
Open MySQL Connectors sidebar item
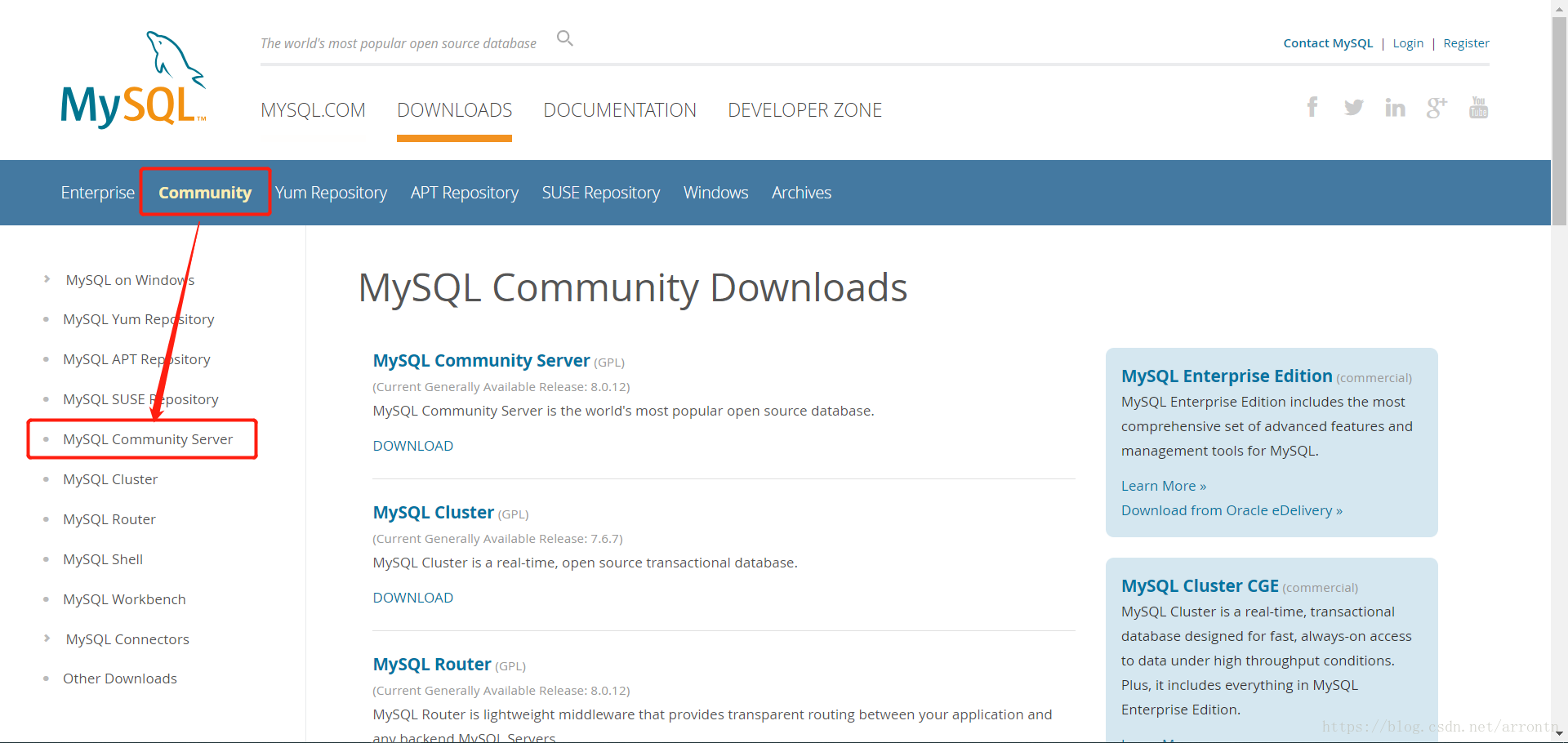click(127, 639)
